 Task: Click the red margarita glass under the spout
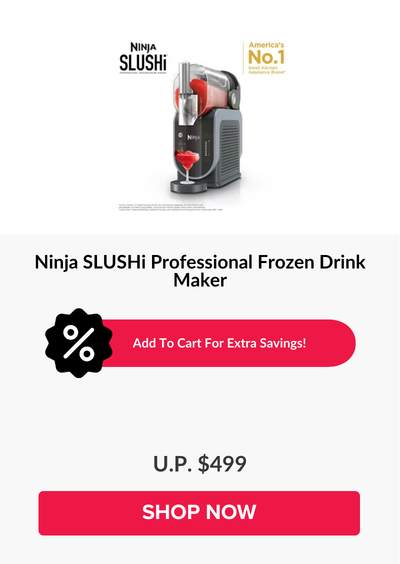tap(187, 166)
